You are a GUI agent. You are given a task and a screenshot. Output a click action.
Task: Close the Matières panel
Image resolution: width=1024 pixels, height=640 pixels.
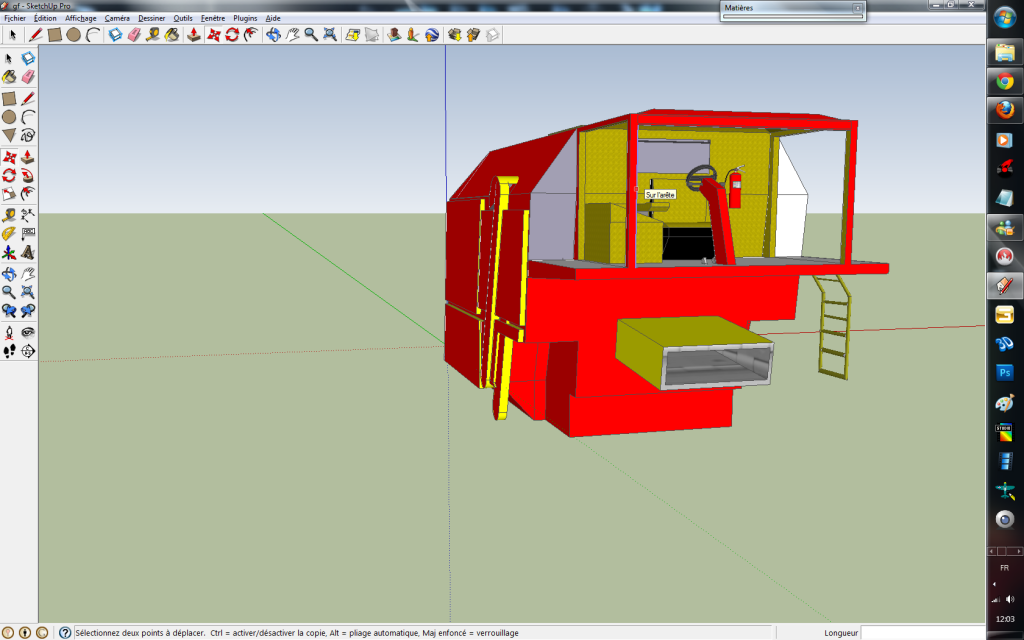857,8
